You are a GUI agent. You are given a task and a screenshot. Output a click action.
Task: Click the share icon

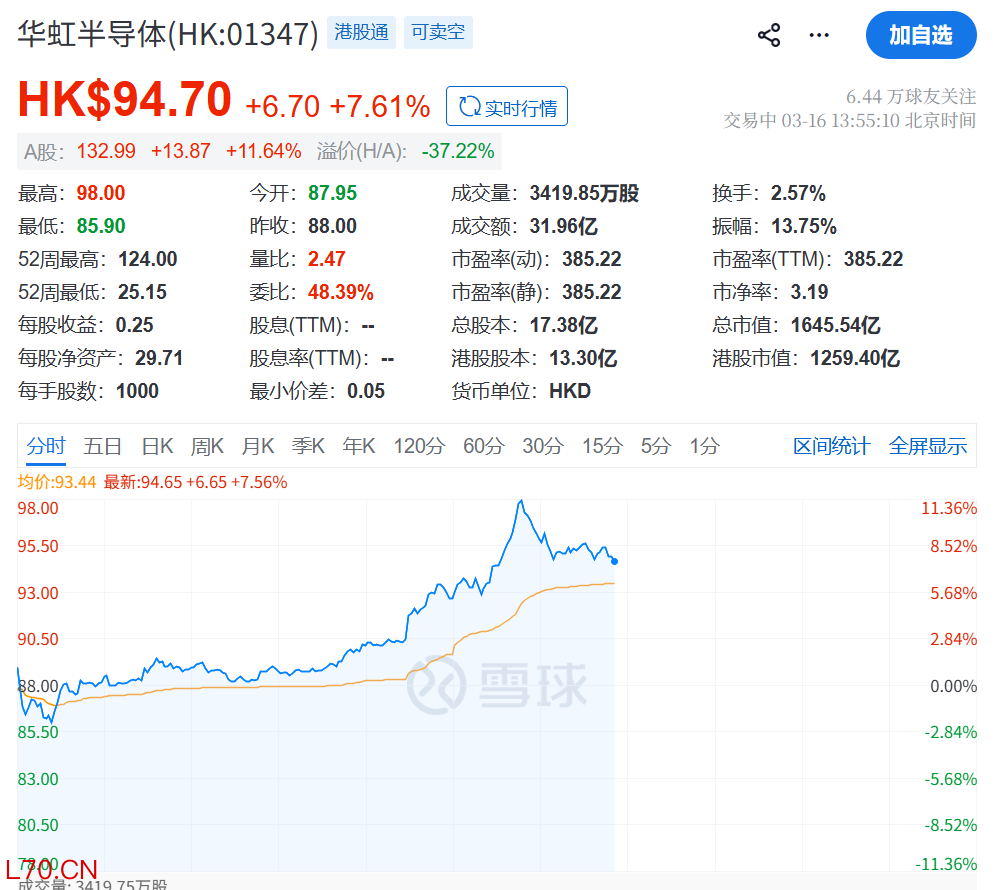point(768,36)
